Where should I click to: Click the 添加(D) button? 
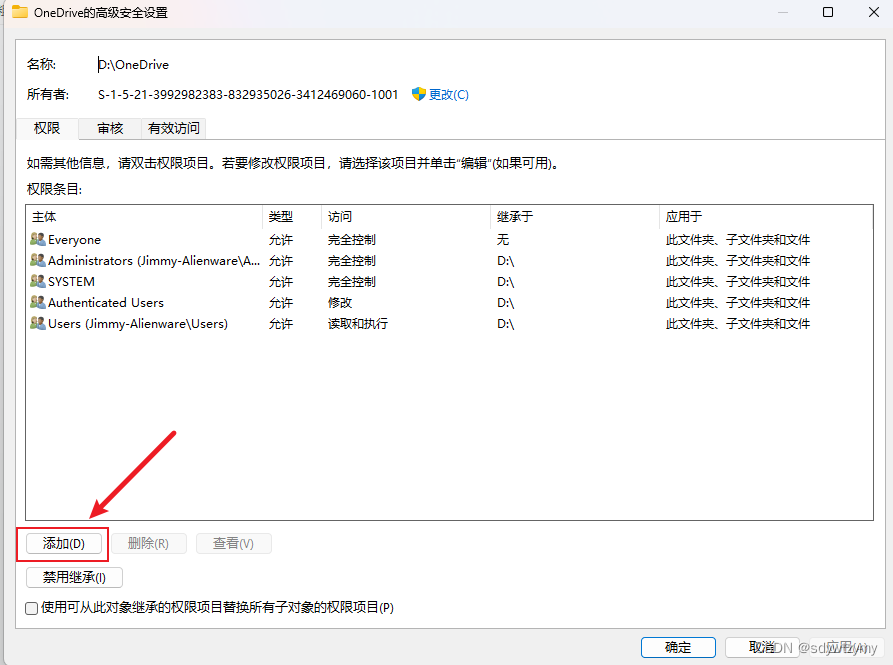pos(64,543)
